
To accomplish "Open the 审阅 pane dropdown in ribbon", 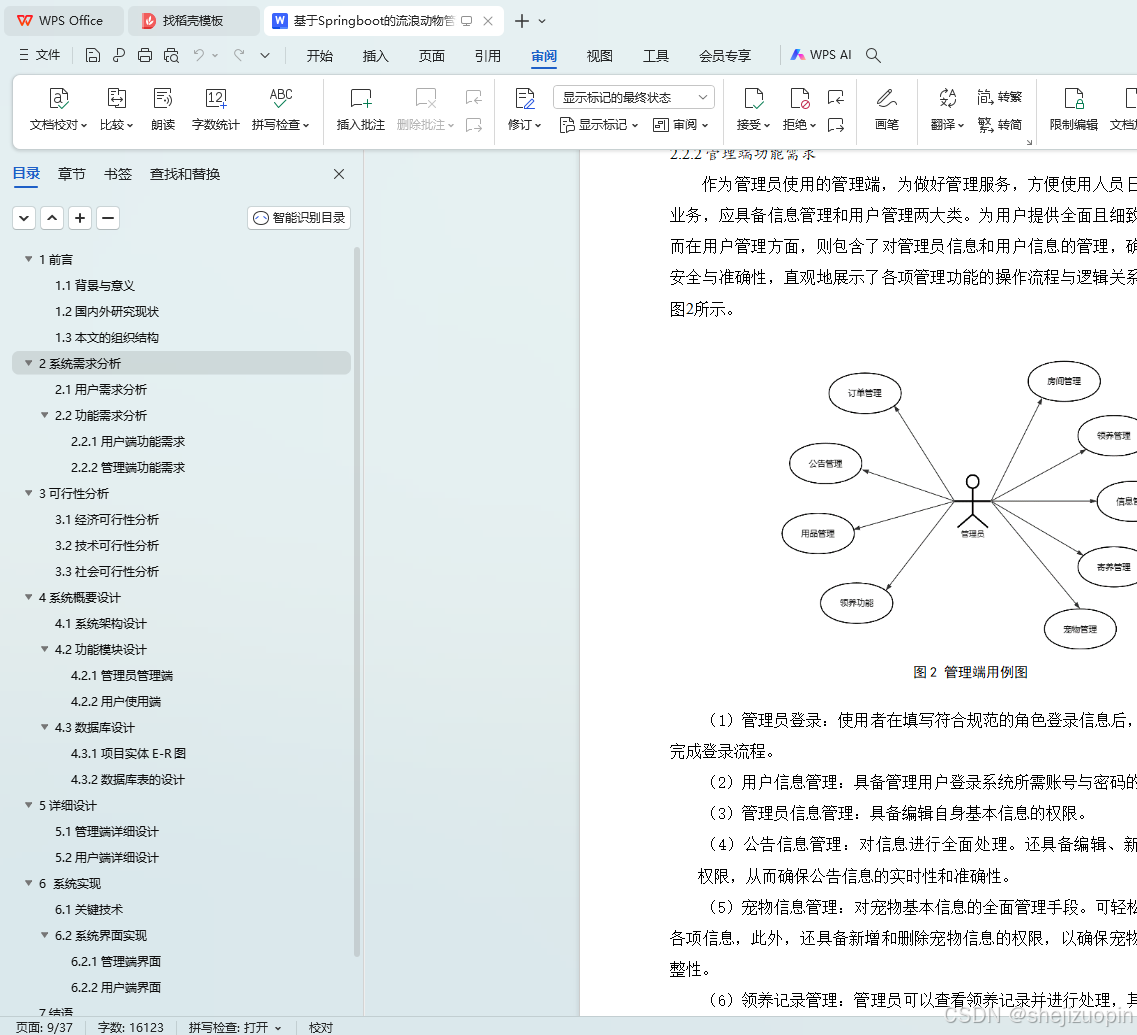I will [x=680, y=125].
